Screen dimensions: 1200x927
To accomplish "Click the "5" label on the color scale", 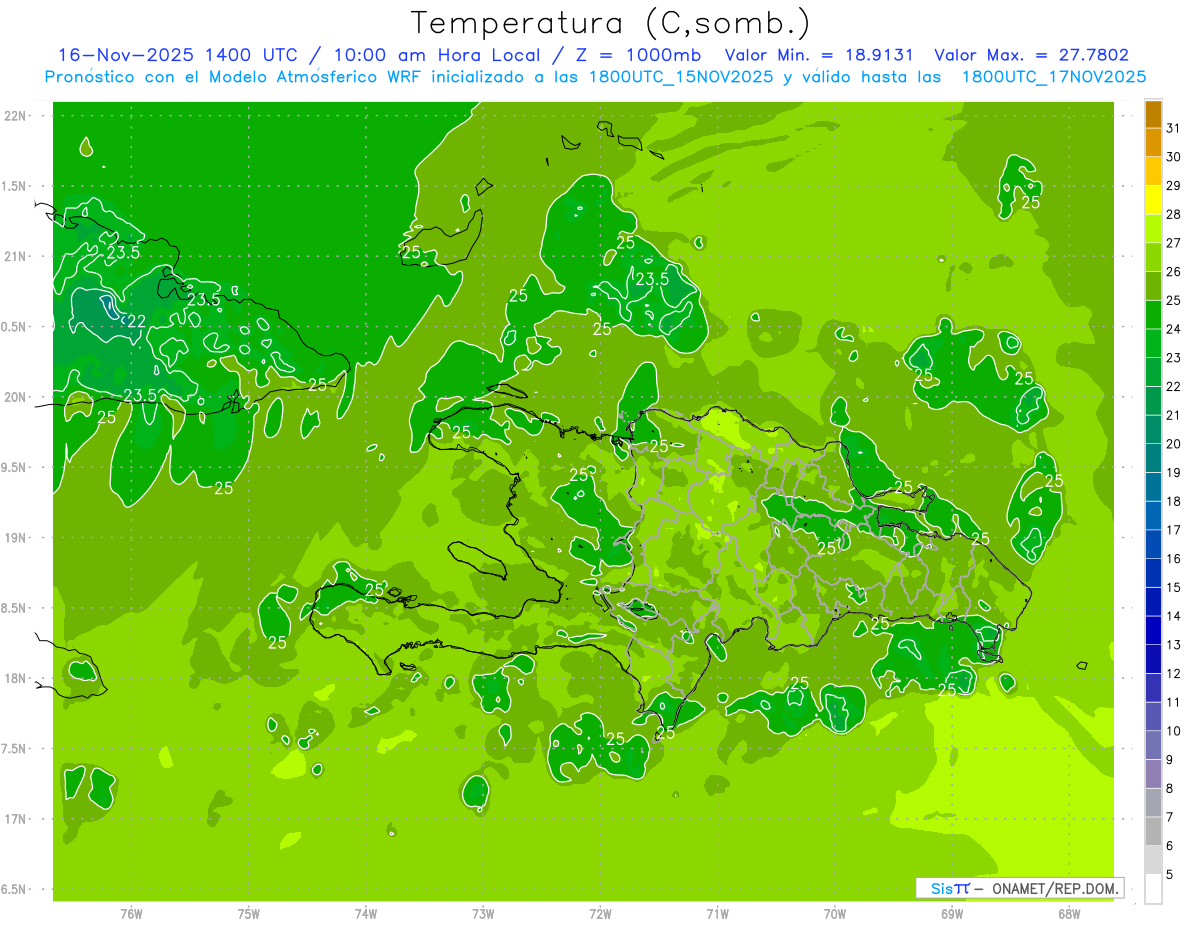I will point(1170,875).
